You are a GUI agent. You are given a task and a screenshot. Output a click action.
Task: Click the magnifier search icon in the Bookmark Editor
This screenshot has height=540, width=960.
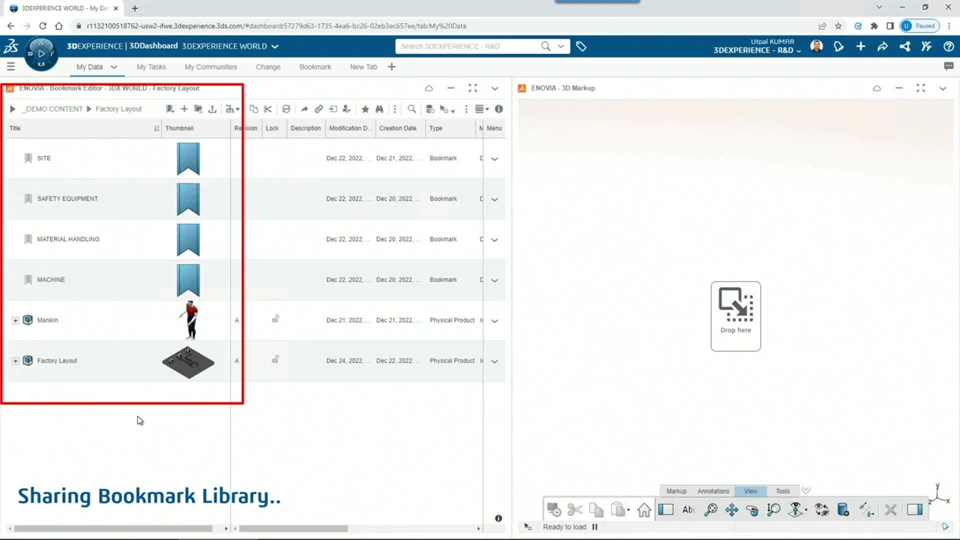pyautogui.click(x=411, y=109)
